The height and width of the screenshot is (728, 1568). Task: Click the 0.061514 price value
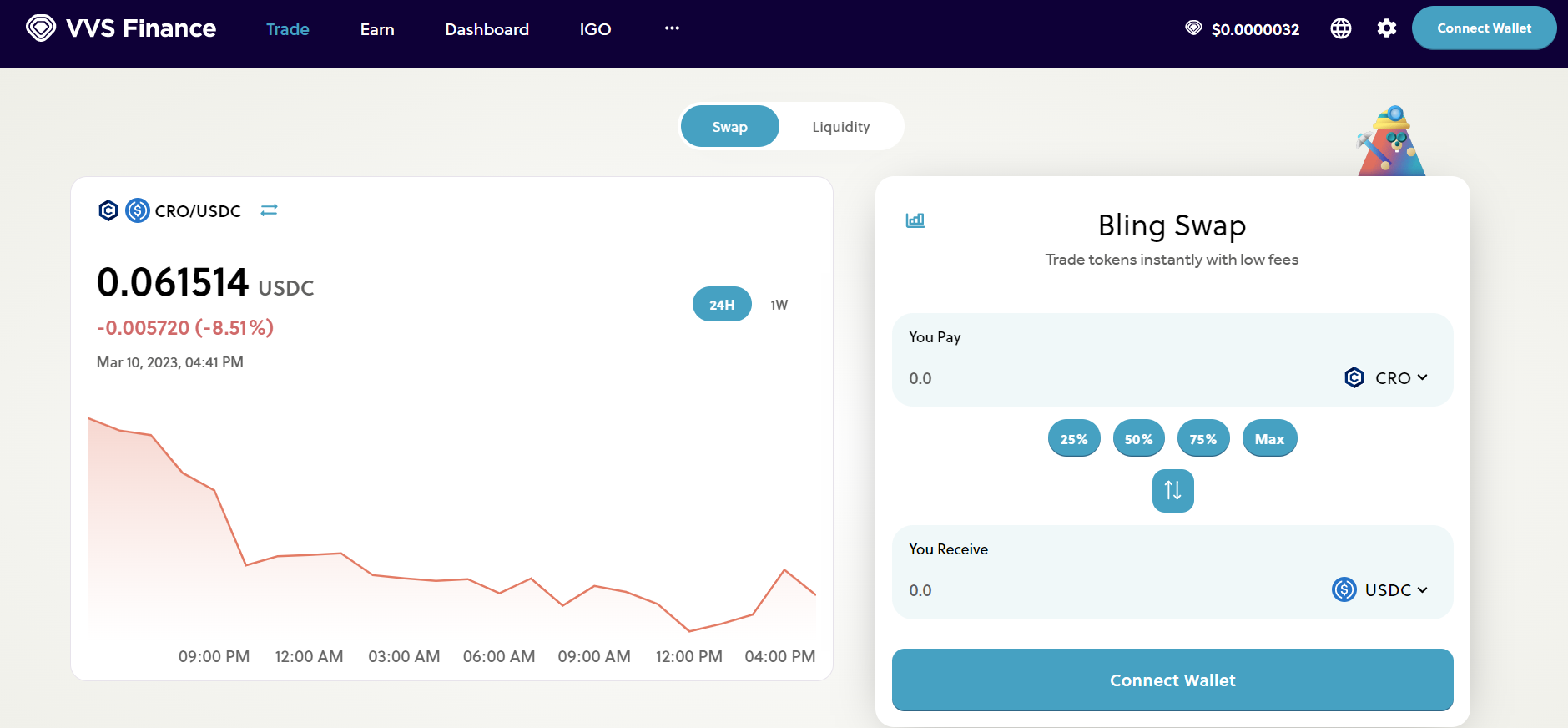point(173,282)
